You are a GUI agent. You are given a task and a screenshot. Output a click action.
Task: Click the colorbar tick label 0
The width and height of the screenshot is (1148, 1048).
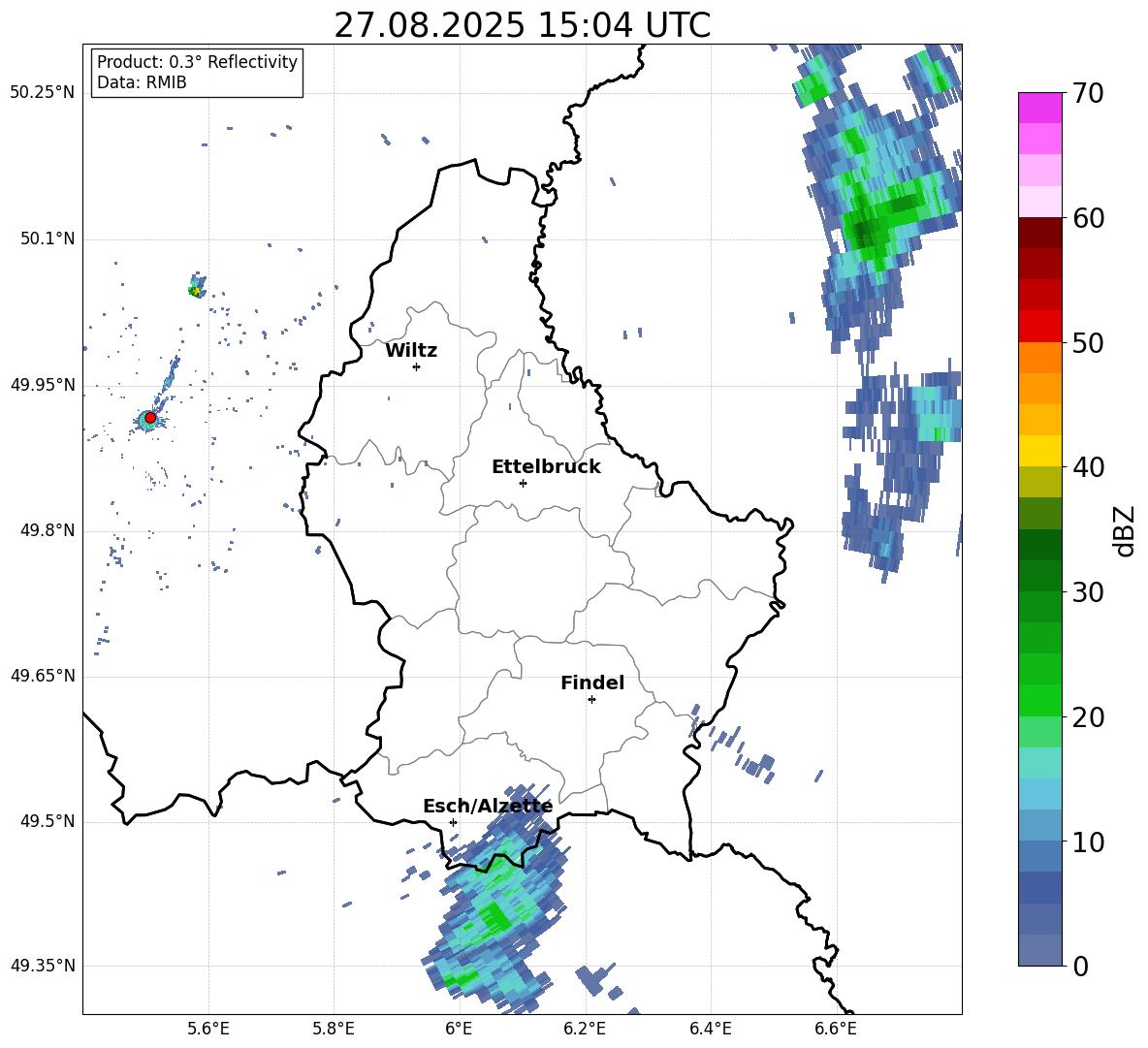point(1081,966)
